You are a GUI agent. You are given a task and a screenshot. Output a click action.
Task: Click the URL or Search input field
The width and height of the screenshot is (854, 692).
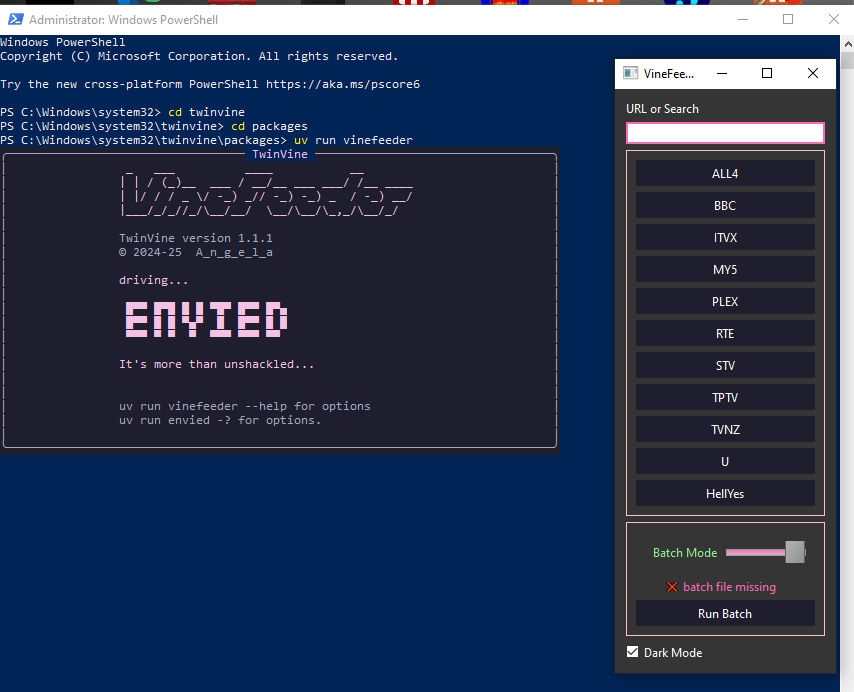tap(725, 133)
